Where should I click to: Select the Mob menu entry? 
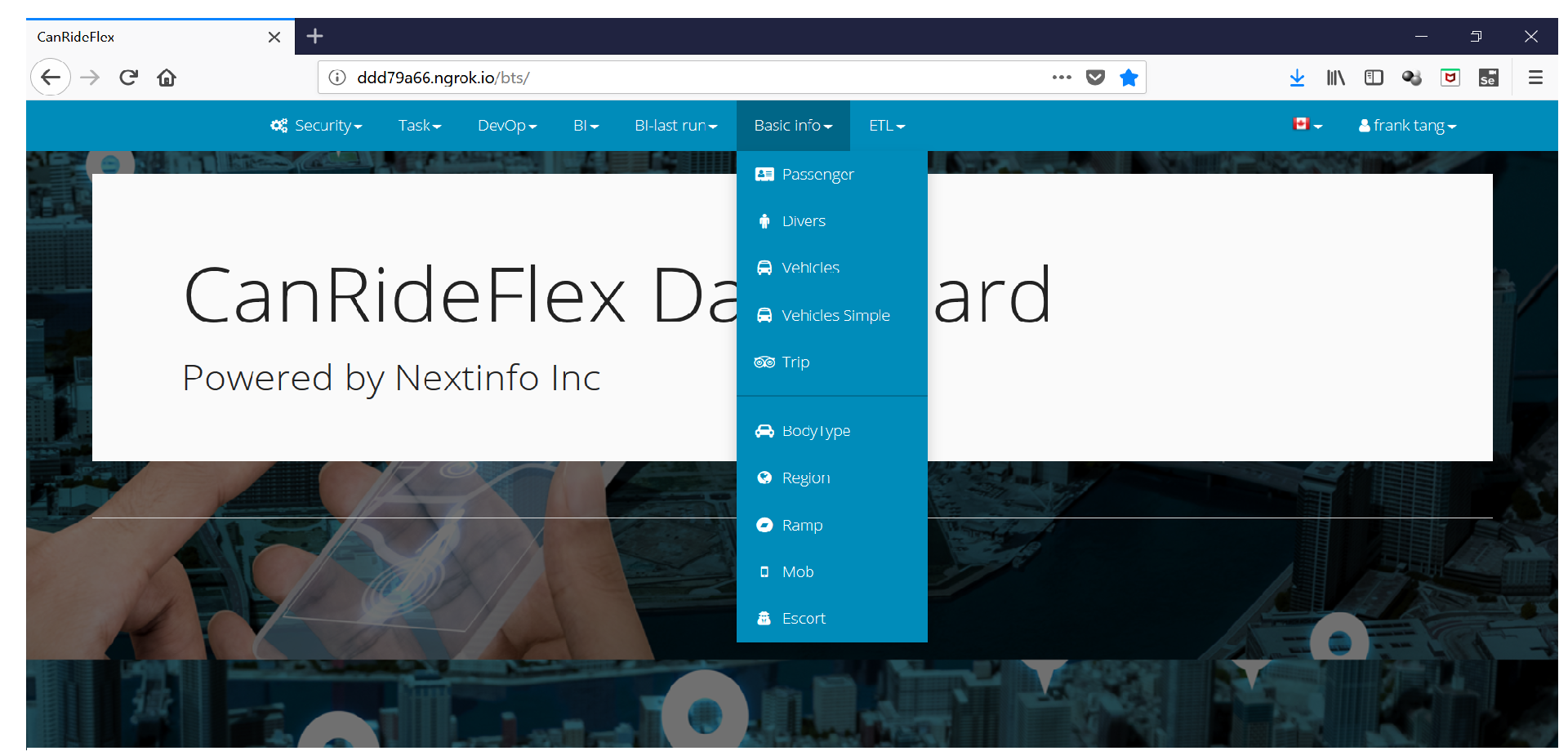point(832,571)
